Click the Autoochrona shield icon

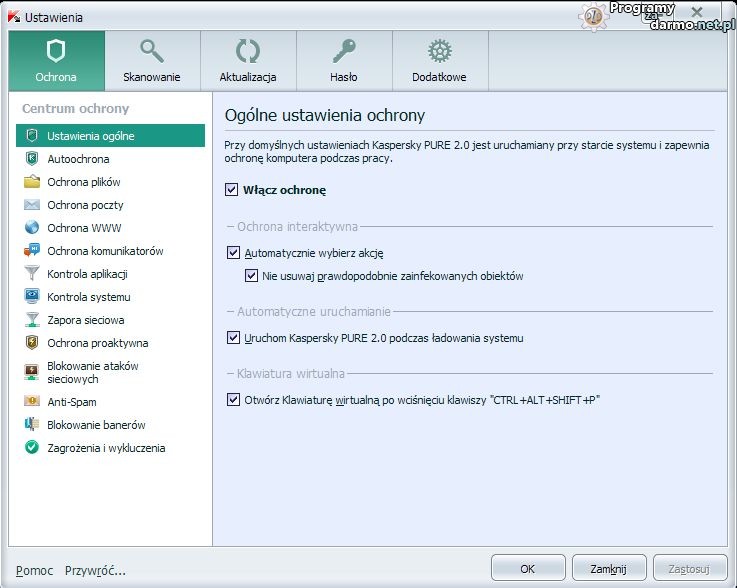click(32, 158)
